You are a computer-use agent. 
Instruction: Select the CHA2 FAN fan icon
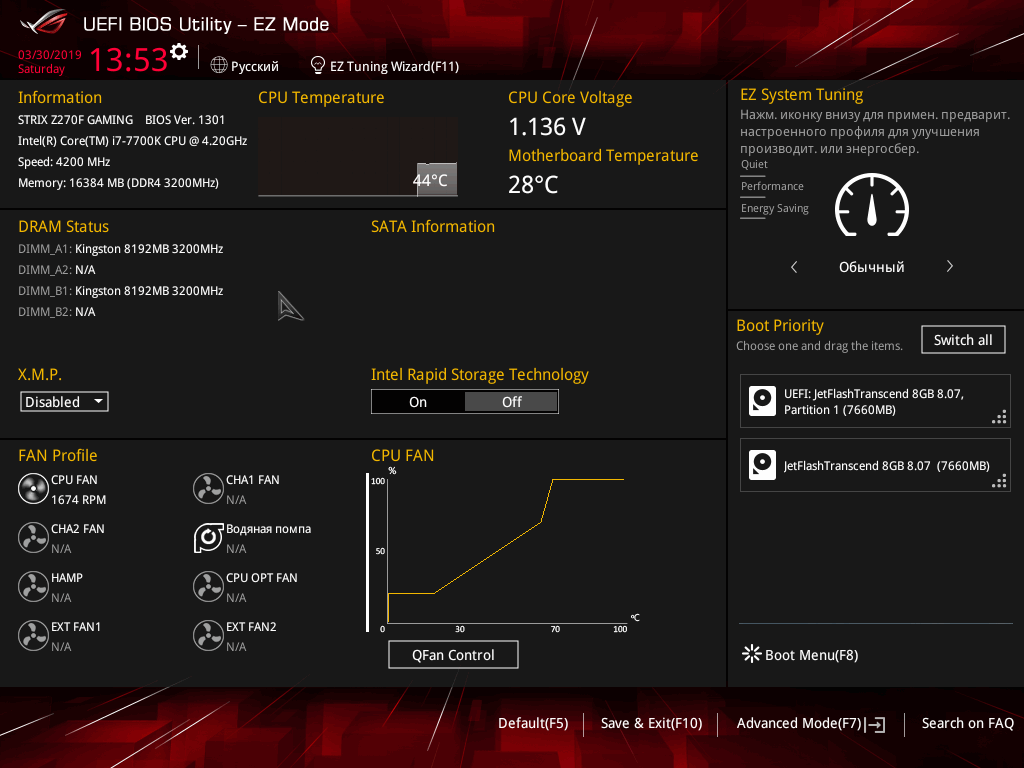point(33,537)
